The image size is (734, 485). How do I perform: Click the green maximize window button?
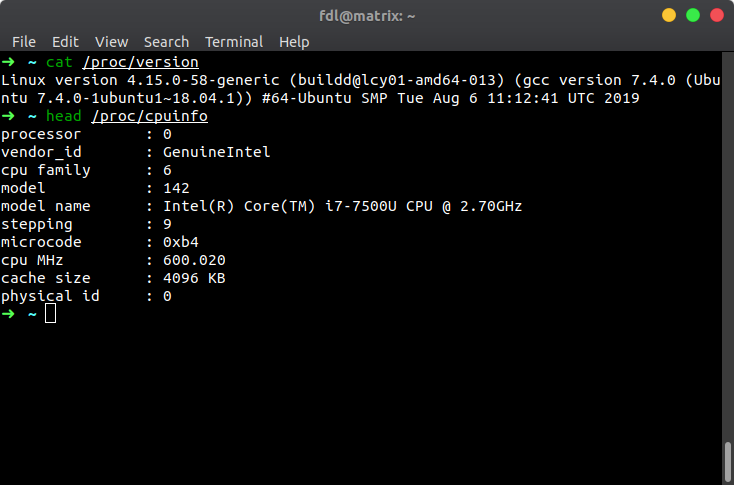[x=693, y=15]
